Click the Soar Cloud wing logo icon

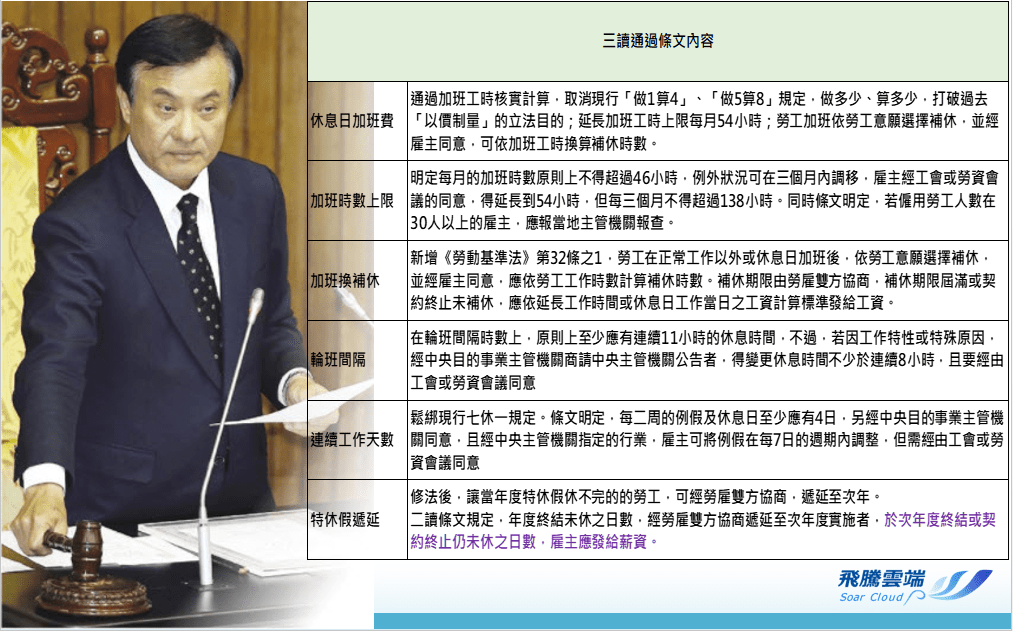click(961, 585)
